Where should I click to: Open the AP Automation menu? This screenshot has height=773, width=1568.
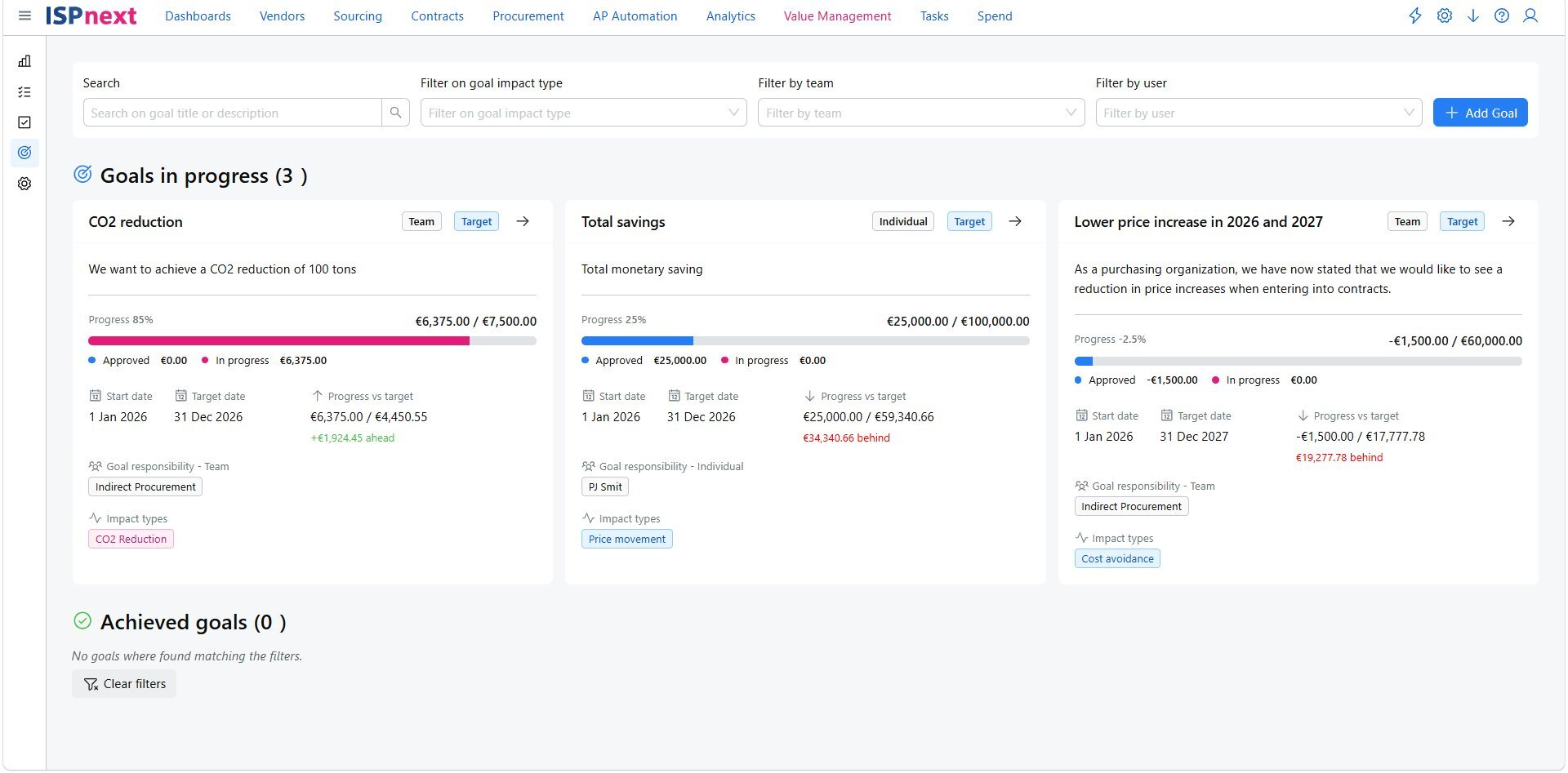tap(635, 16)
